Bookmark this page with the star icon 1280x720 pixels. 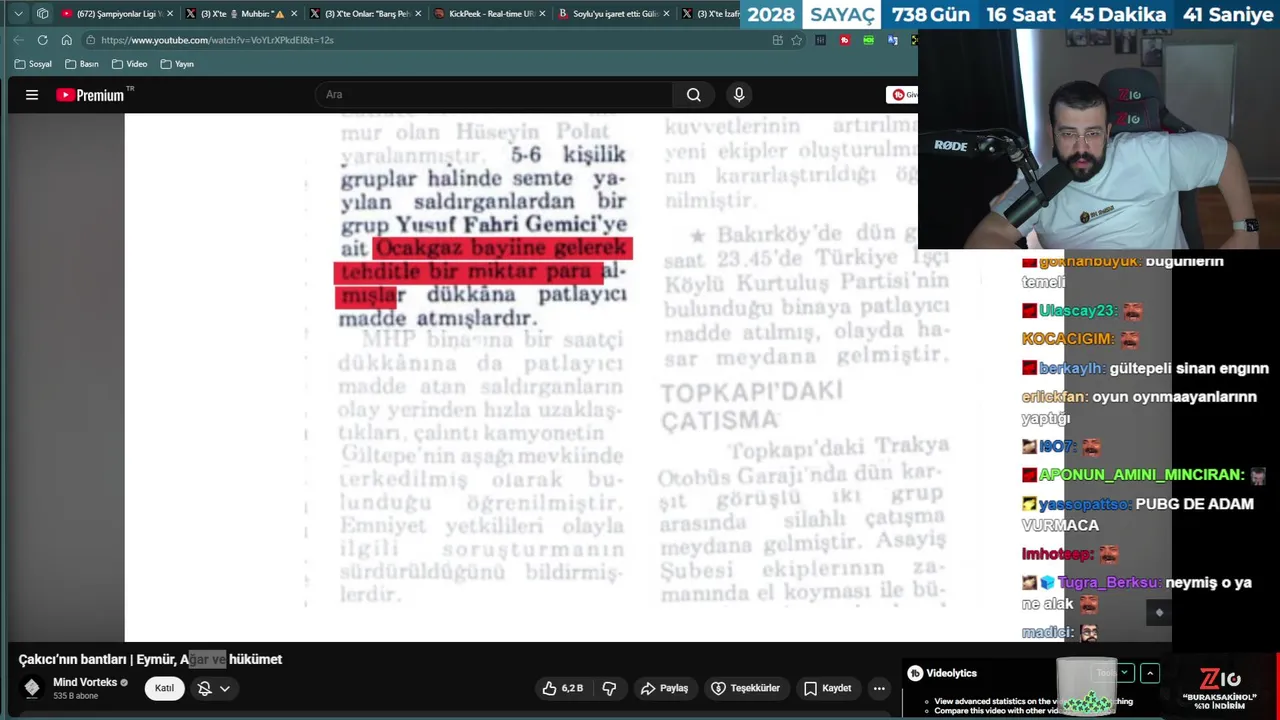click(796, 40)
